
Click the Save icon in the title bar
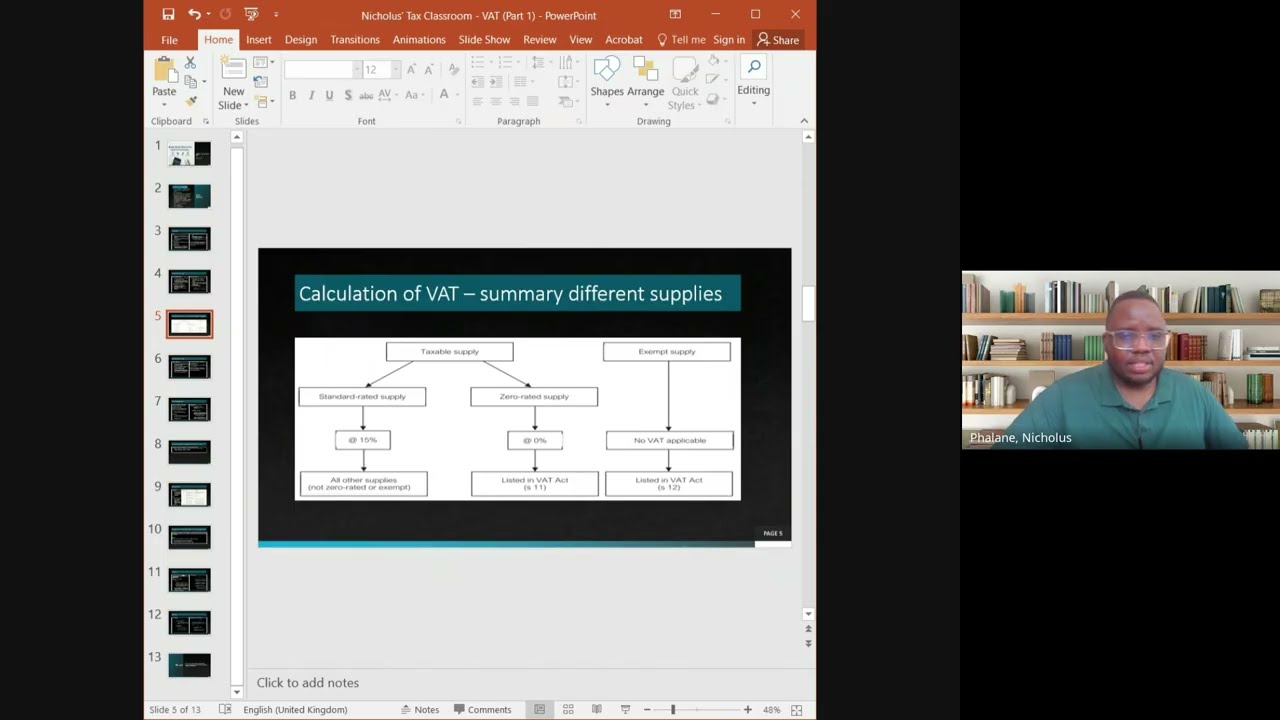[168, 15]
